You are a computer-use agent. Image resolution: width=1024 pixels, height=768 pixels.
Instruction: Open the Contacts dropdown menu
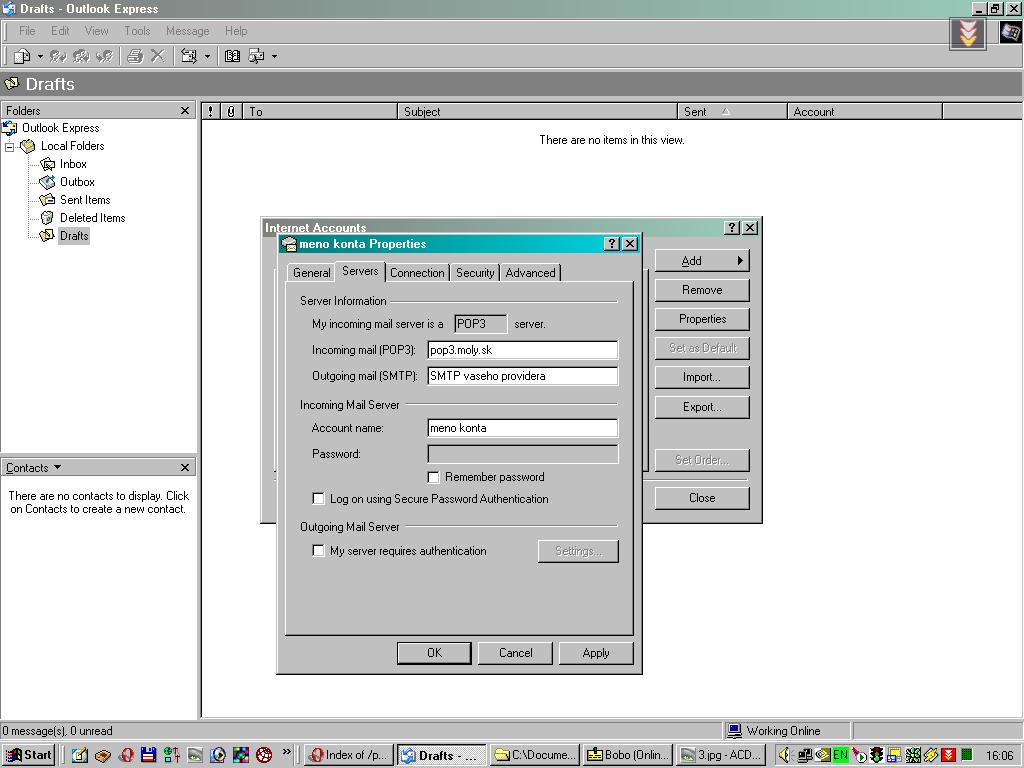click(x=33, y=468)
